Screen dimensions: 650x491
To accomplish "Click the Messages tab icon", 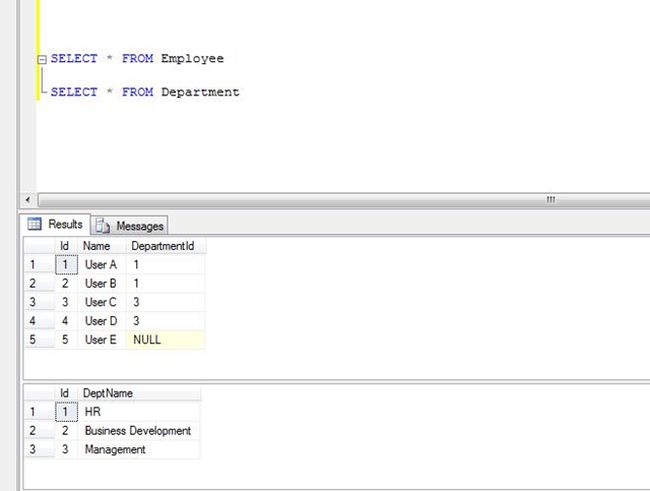I will 102,226.
